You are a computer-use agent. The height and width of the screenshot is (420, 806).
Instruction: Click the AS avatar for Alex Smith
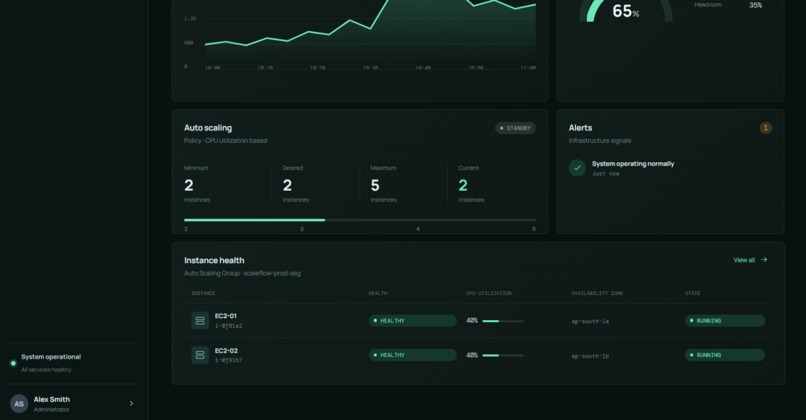(19, 404)
